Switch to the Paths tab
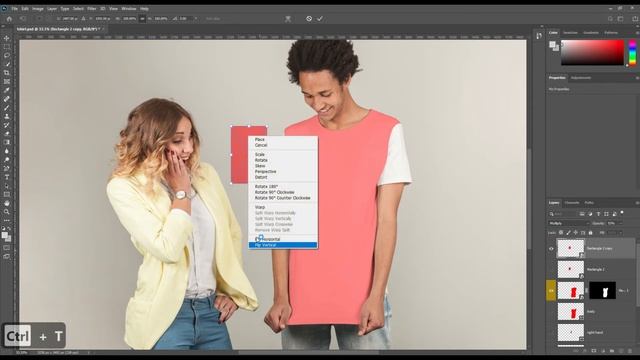Viewport: 640px width, 360px height. click(x=589, y=203)
